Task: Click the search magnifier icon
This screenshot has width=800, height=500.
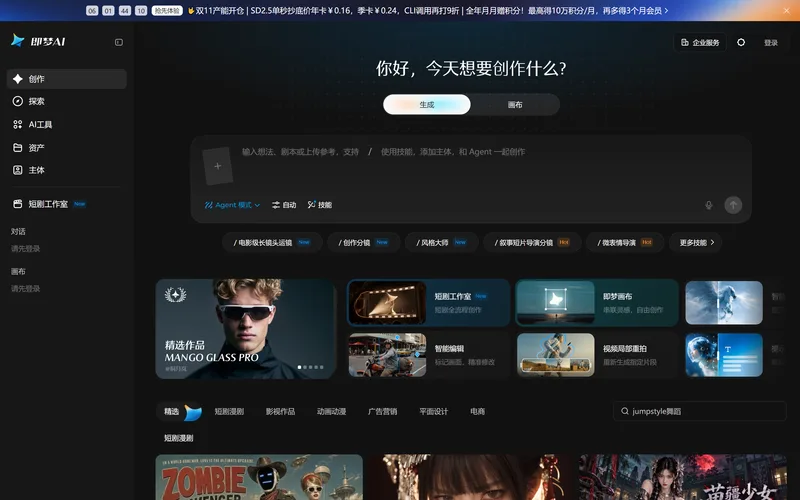Action: [624, 411]
